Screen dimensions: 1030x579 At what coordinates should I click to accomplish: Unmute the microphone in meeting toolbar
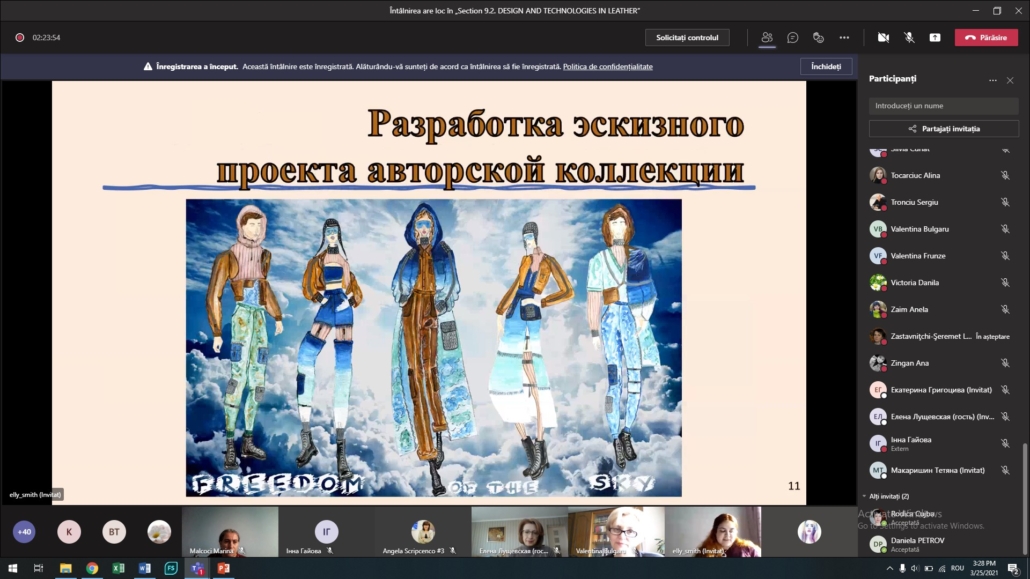909,37
